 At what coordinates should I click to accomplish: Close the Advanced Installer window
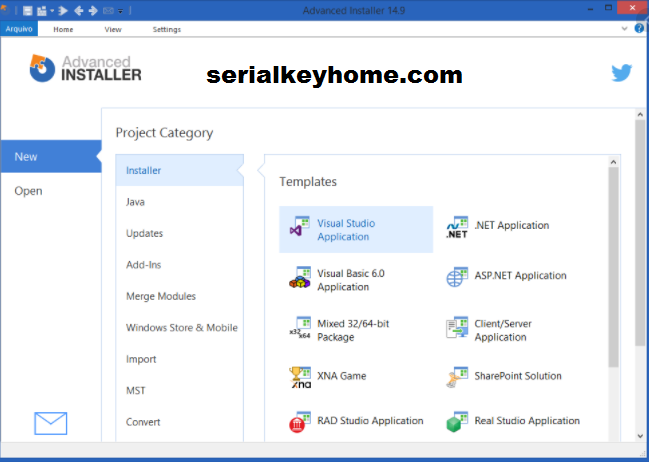[632, 8]
